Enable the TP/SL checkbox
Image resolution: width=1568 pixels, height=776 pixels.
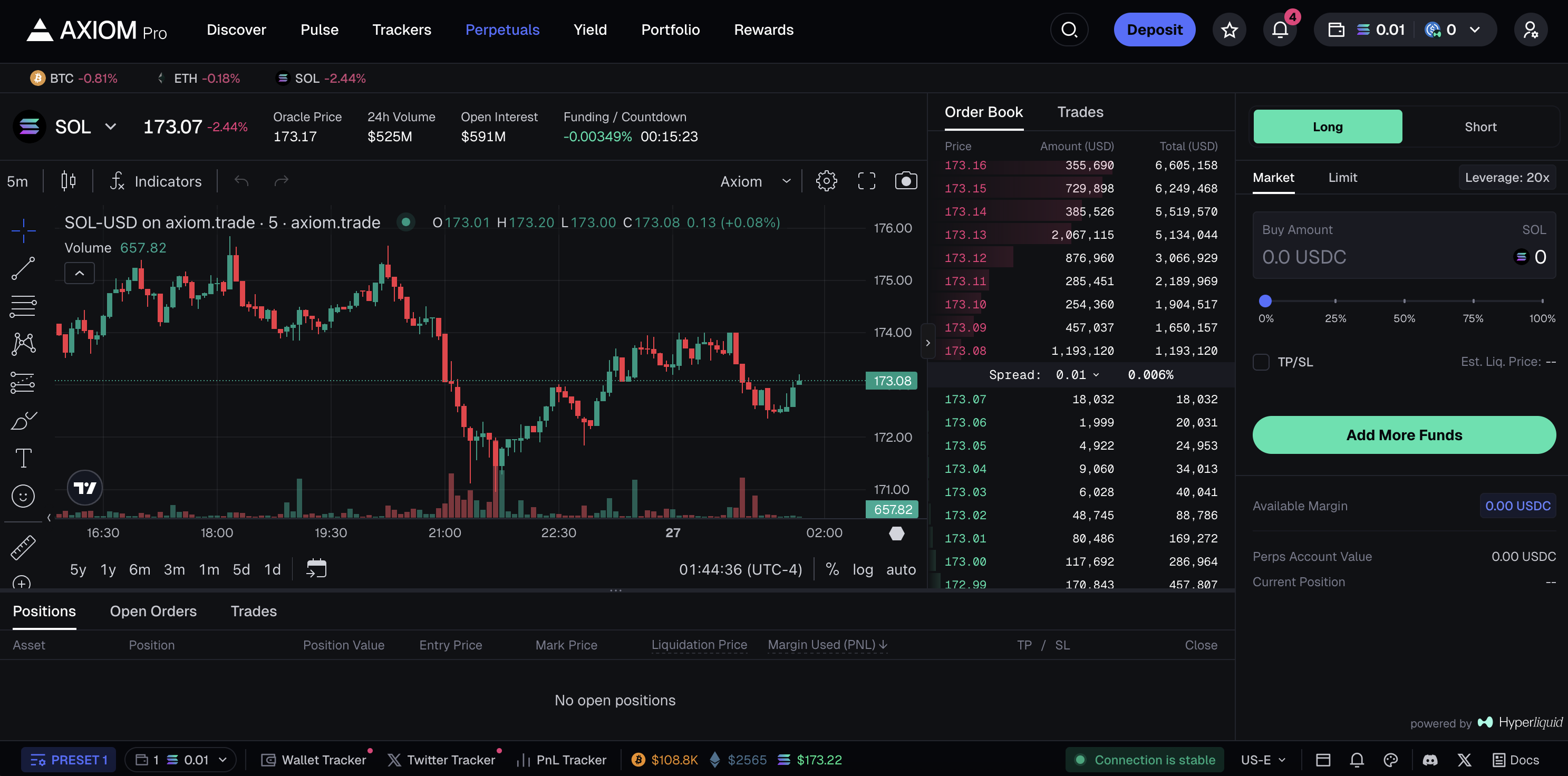coord(1261,362)
